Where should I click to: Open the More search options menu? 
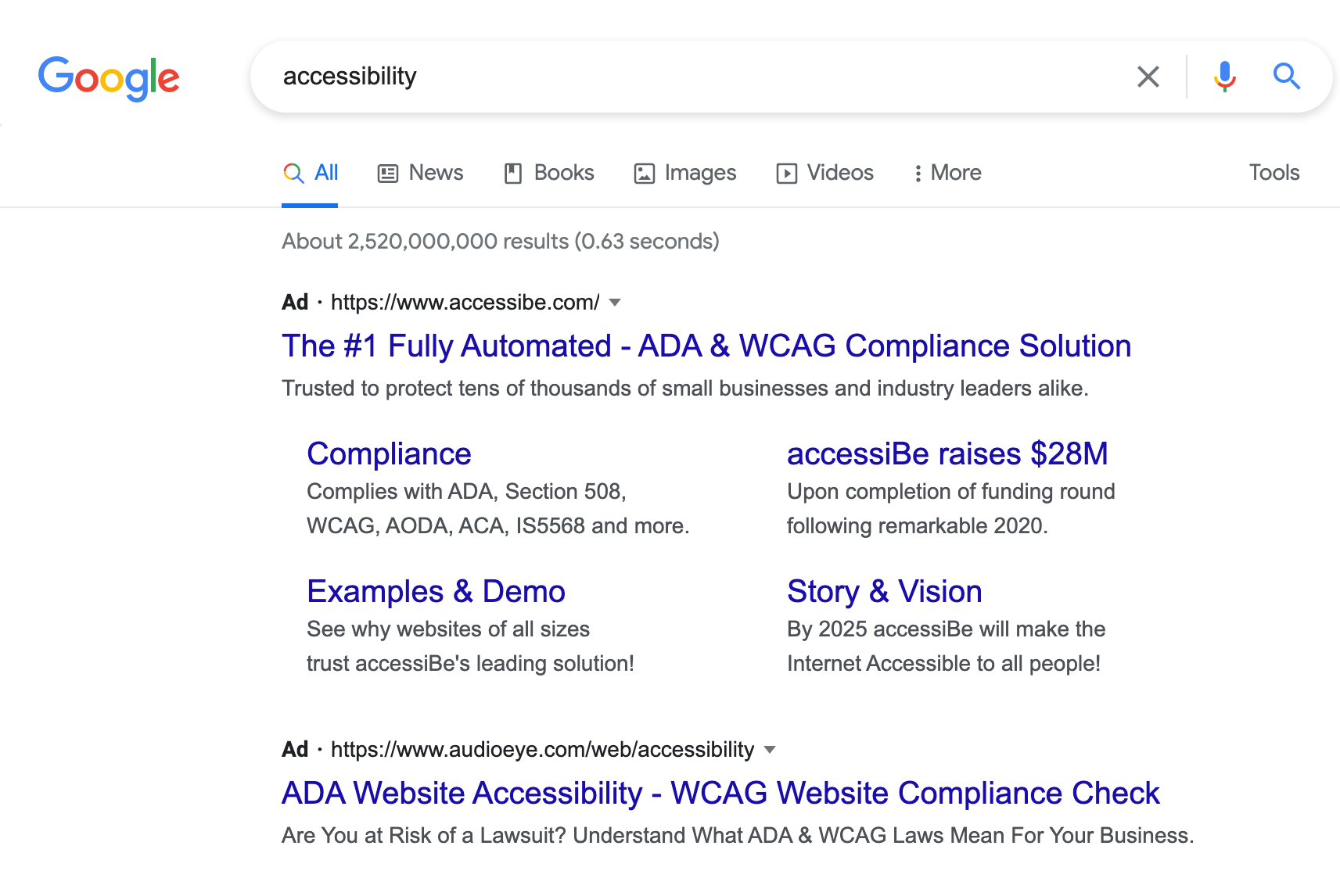[947, 173]
